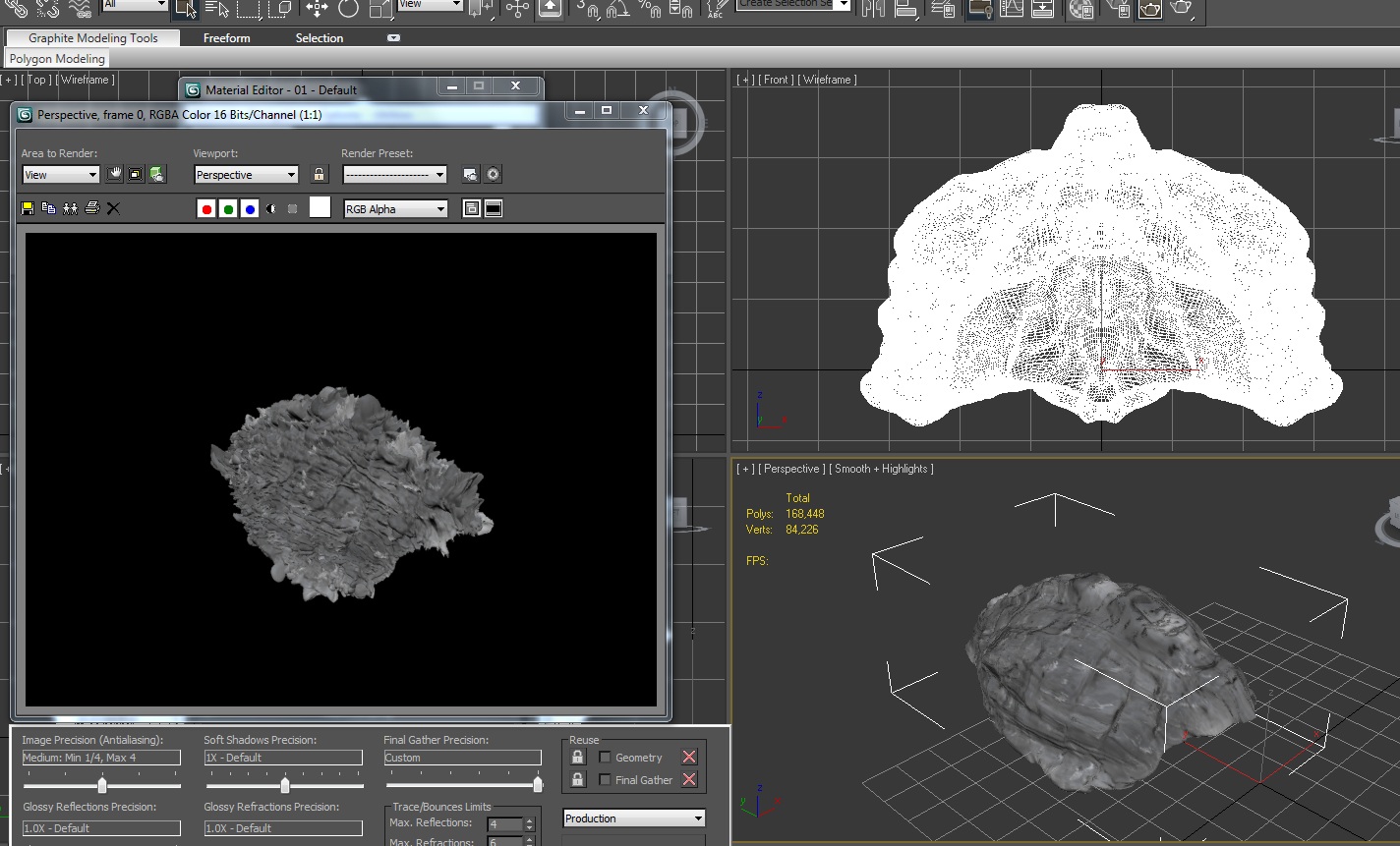Expand the Production render mode dropdown
1400x846 pixels.
(x=634, y=818)
